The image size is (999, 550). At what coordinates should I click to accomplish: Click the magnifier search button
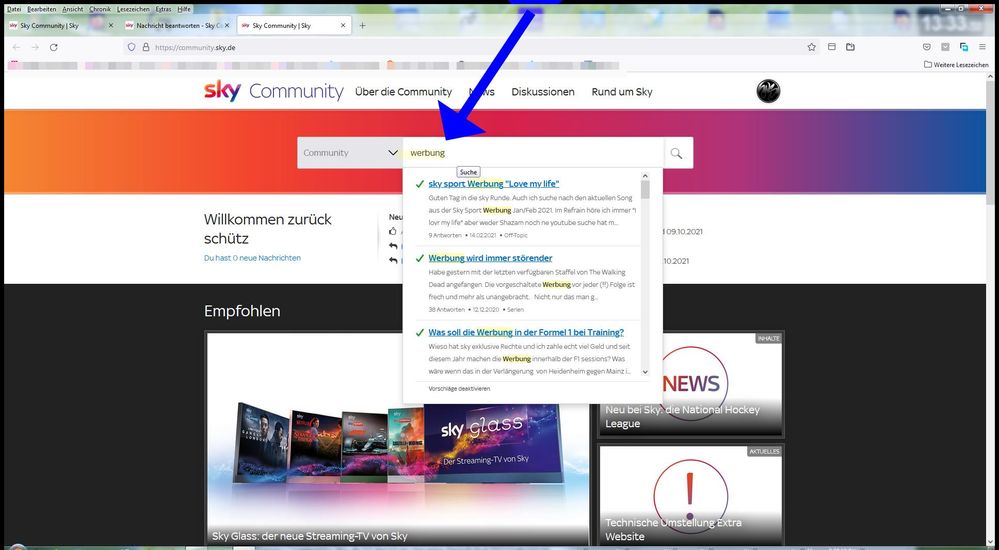pyautogui.click(x=677, y=153)
